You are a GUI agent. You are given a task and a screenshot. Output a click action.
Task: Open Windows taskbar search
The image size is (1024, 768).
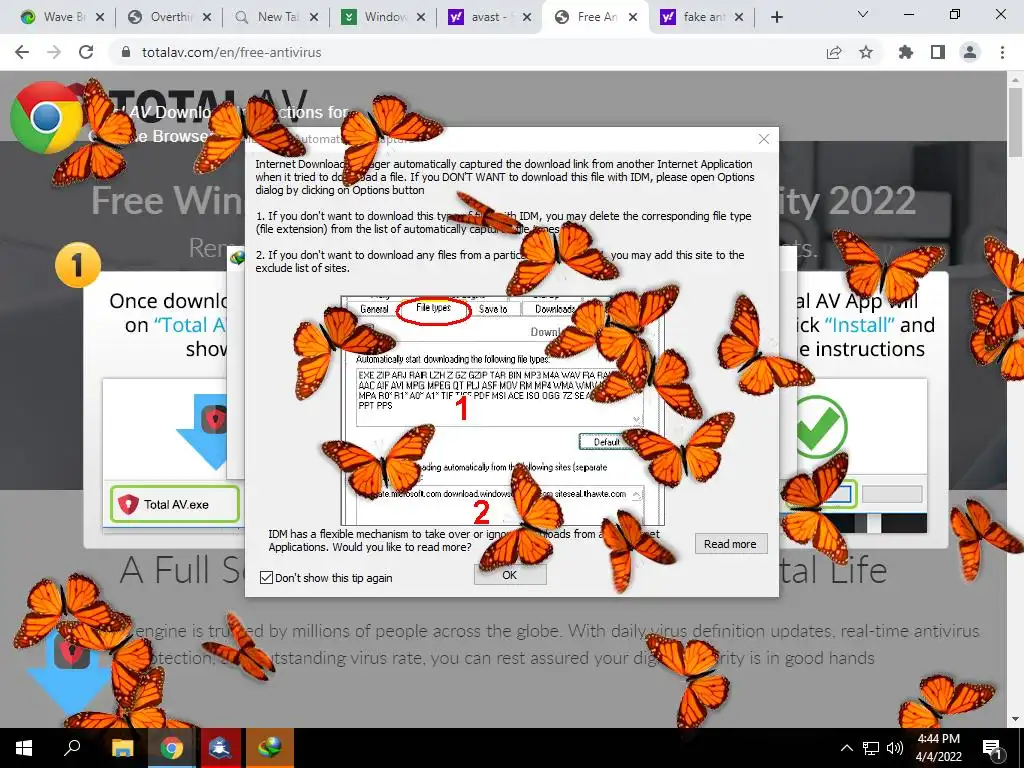(72, 748)
